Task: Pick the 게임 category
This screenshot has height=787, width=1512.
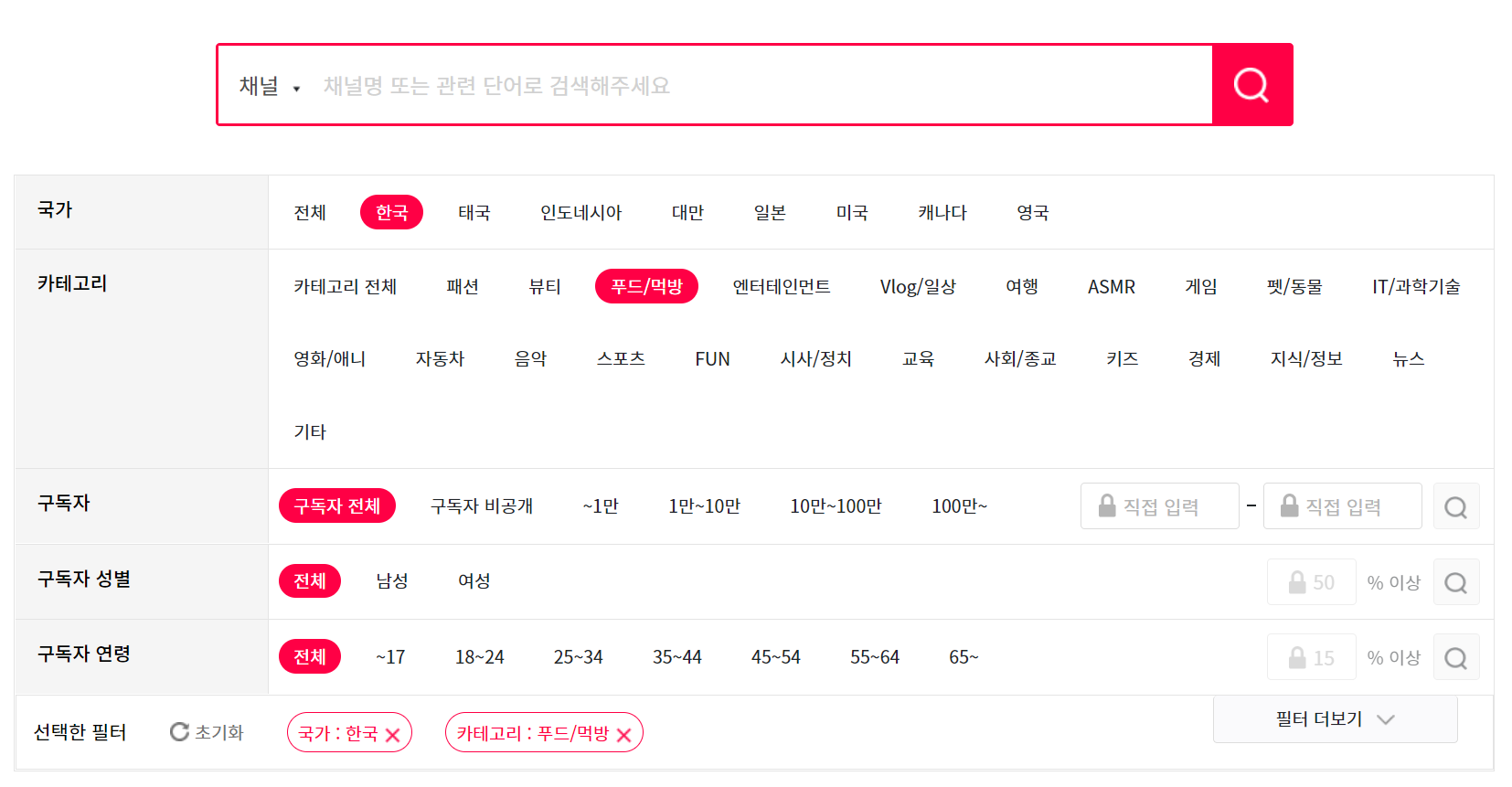Action: [1201, 286]
